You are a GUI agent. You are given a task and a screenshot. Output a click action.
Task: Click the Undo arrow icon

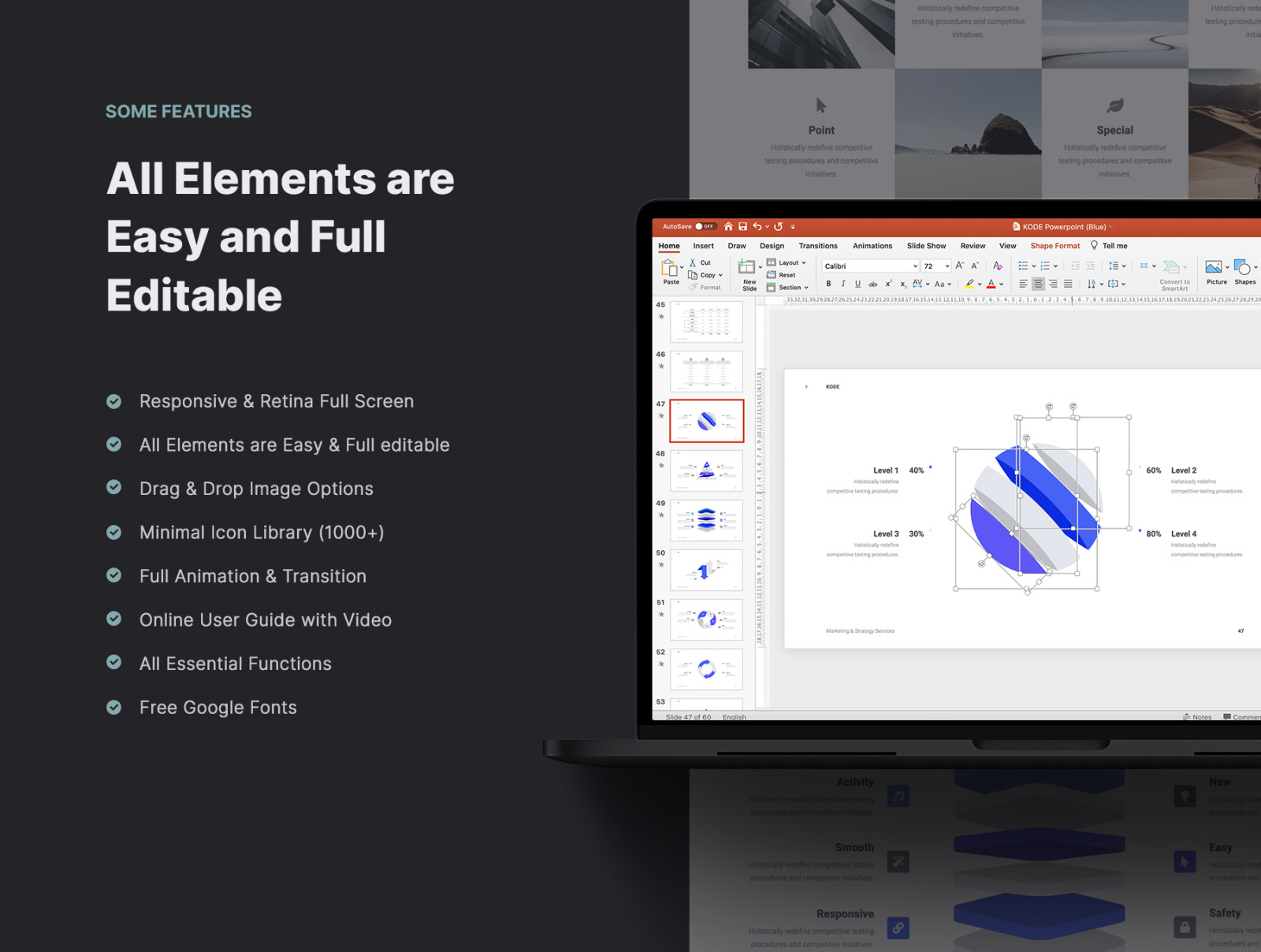(x=757, y=226)
